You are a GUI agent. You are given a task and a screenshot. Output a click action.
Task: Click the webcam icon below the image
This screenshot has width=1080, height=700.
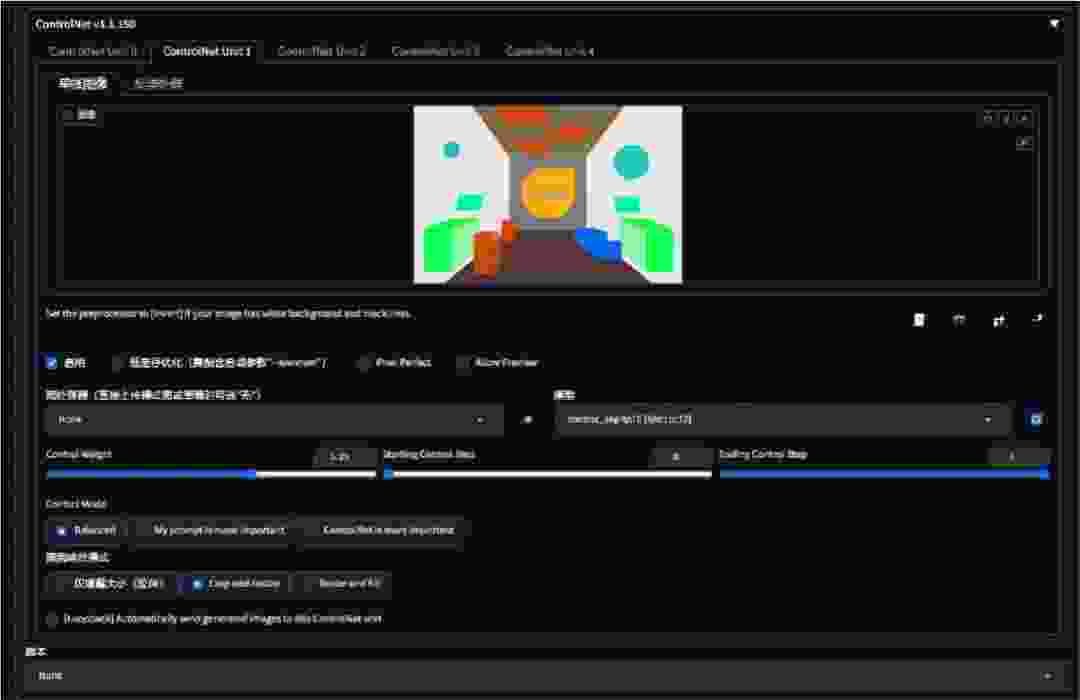click(959, 320)
